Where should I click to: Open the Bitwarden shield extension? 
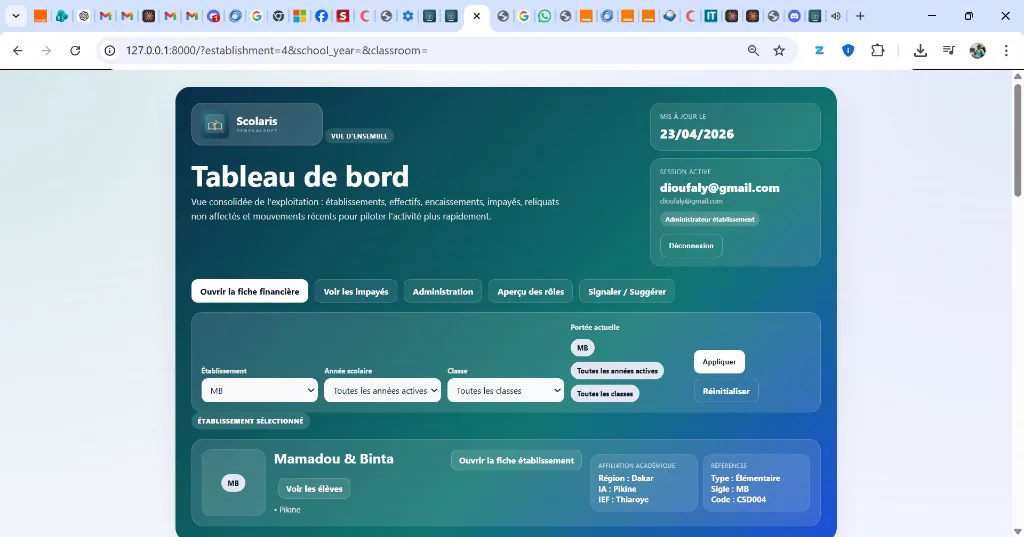(x=848, y=50)
